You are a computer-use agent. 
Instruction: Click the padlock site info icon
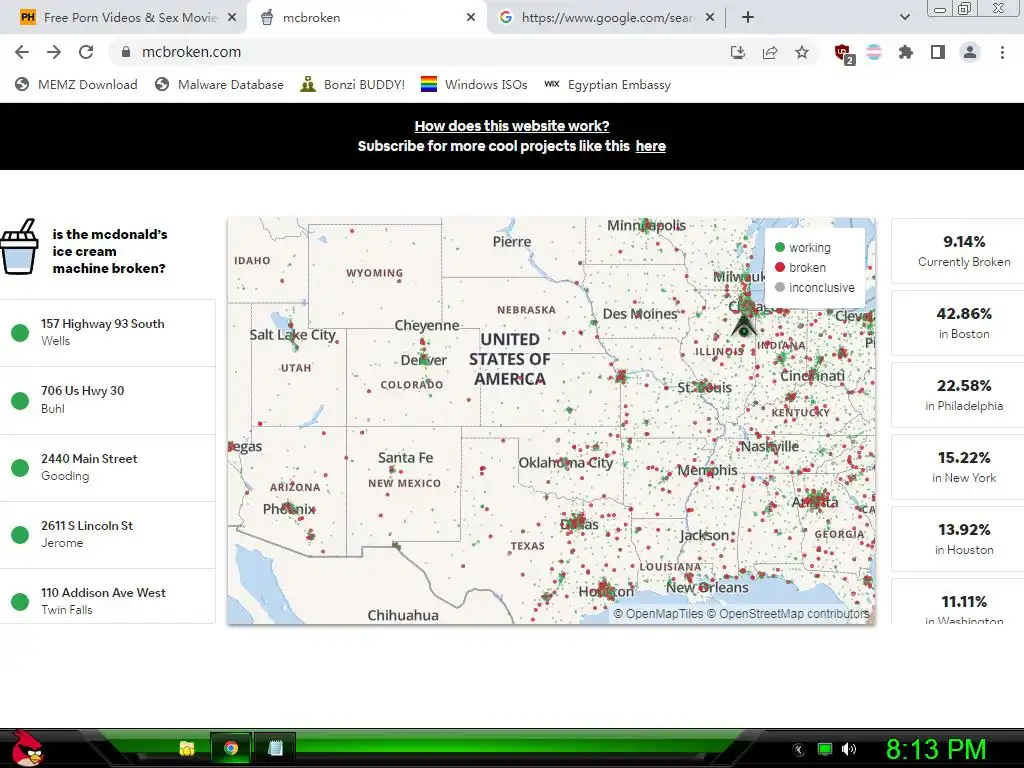point(126,52)
